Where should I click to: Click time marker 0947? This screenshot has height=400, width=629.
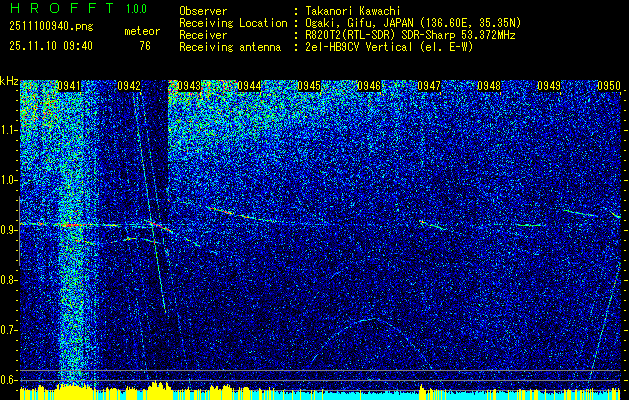click(429, 86)
